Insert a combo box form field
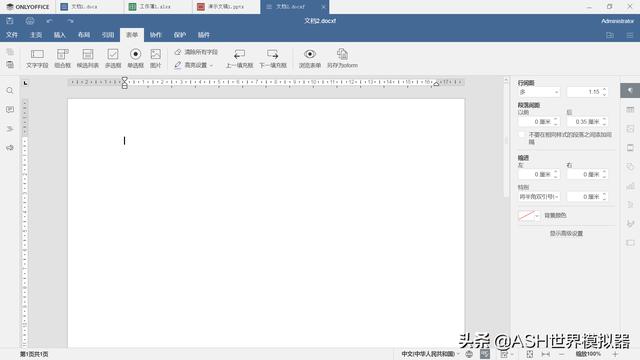 62,58
